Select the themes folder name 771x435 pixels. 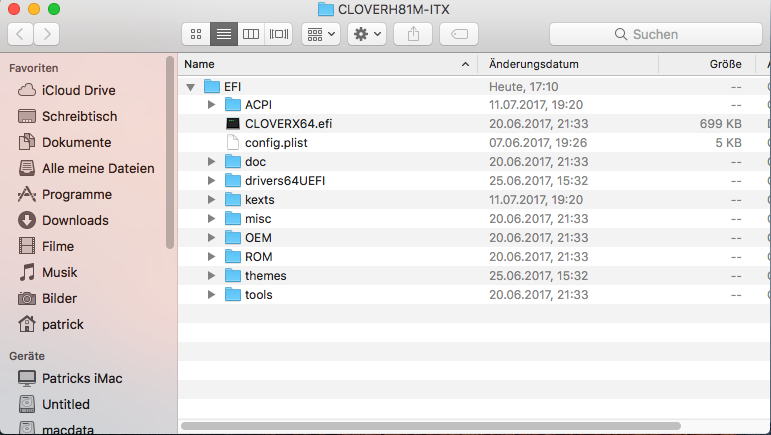click(x=266, y=276)
